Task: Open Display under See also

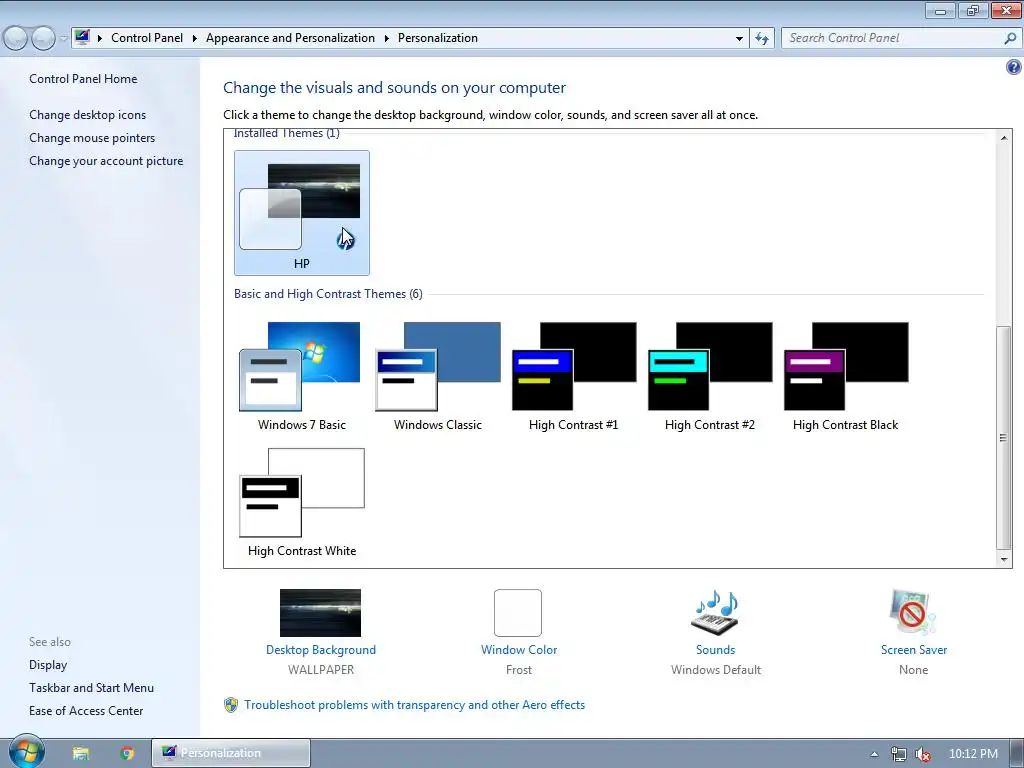Action: point(48,665)
